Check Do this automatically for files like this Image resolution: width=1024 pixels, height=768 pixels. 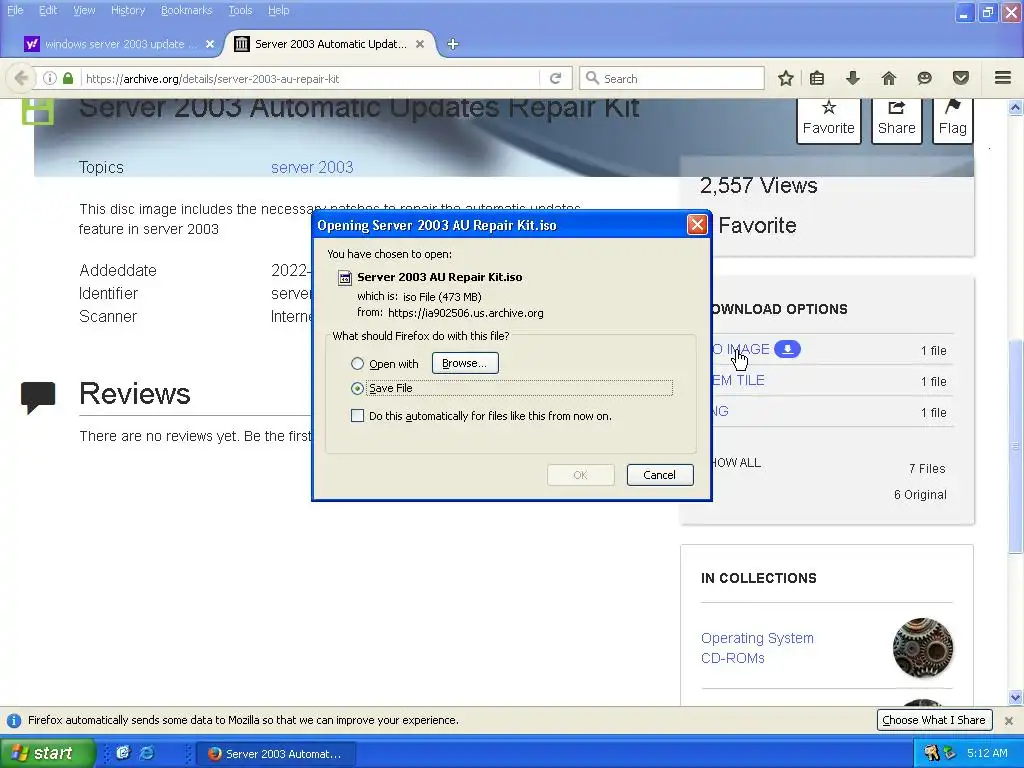coord(357,415)
